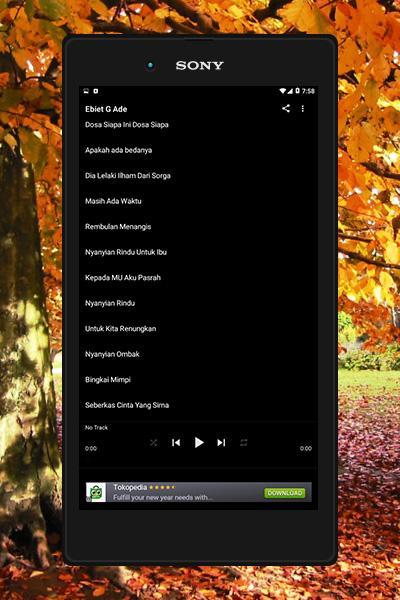Tap the Wi-Fi status bar icon
The height and width of the screenshot is (600, 400).
coord(283,91)
